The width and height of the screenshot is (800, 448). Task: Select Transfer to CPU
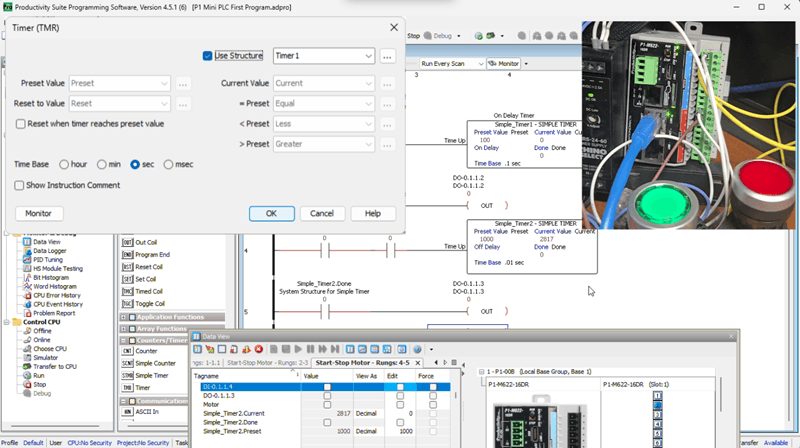(x=55, y=366)
